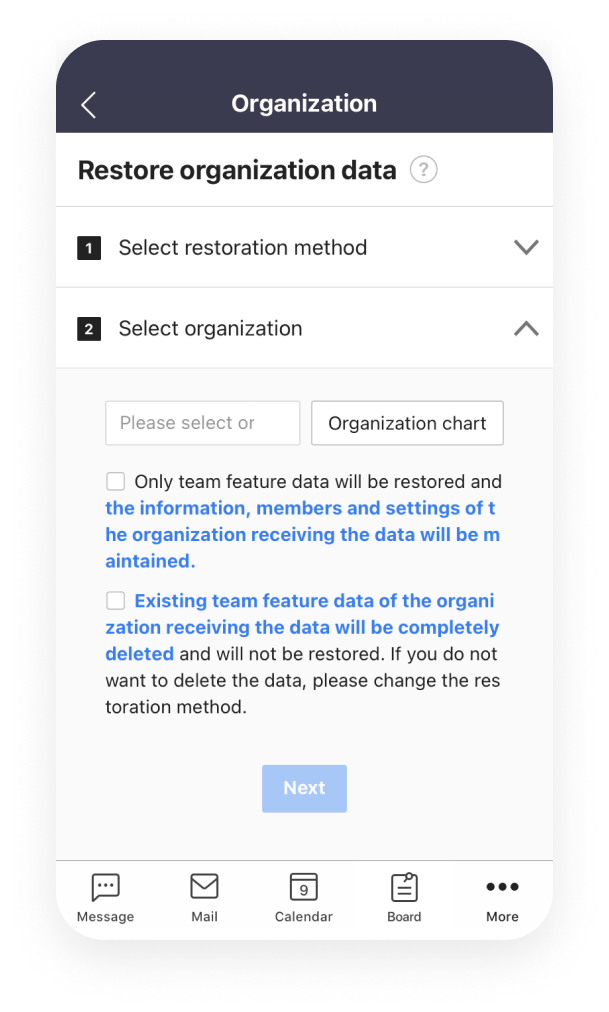This screenshot has width=609, height=1012.
Task: Open the help question mark icon
Action: pyautogui.click(x=424, y=170)
